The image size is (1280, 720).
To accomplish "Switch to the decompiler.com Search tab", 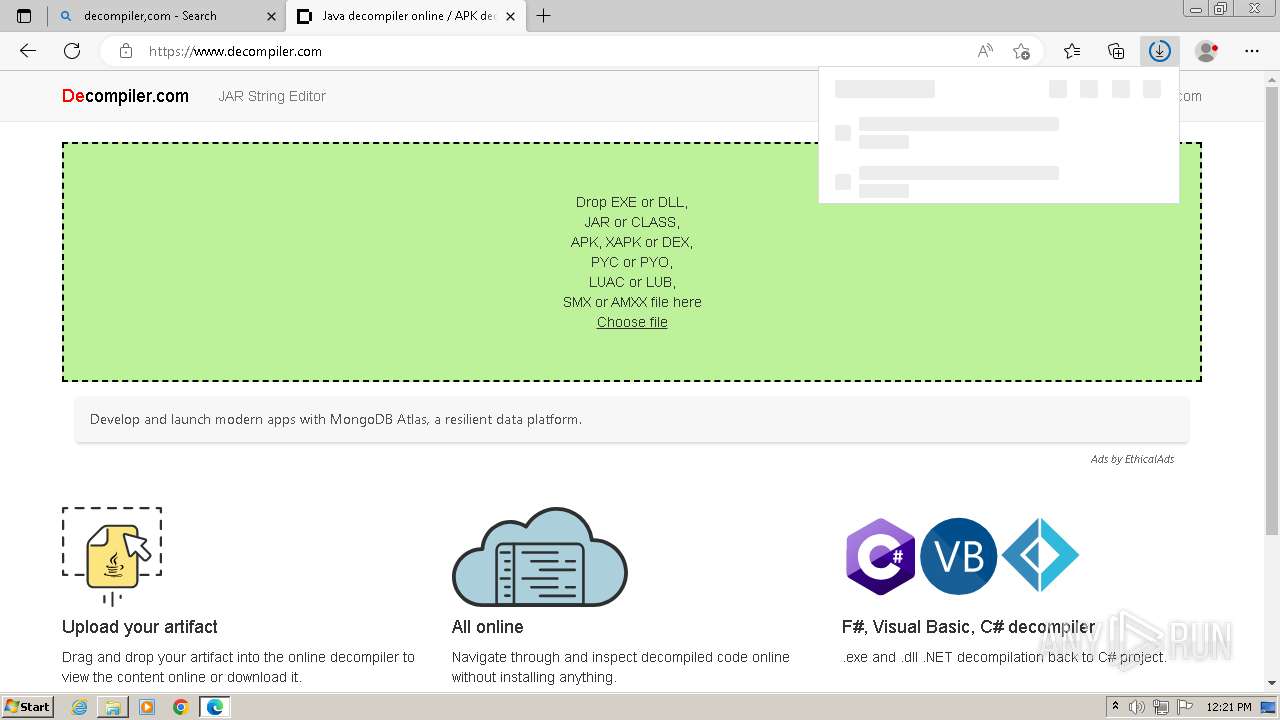I will (167, 16).
